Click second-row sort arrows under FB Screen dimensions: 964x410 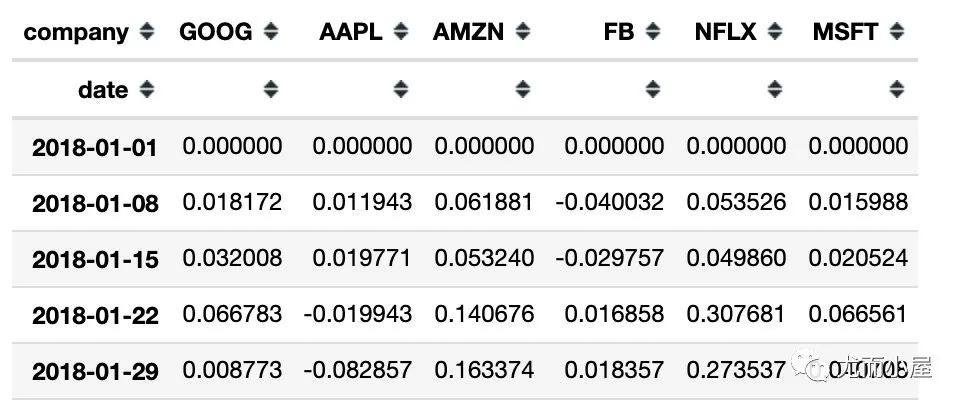(x=651, y=90)
